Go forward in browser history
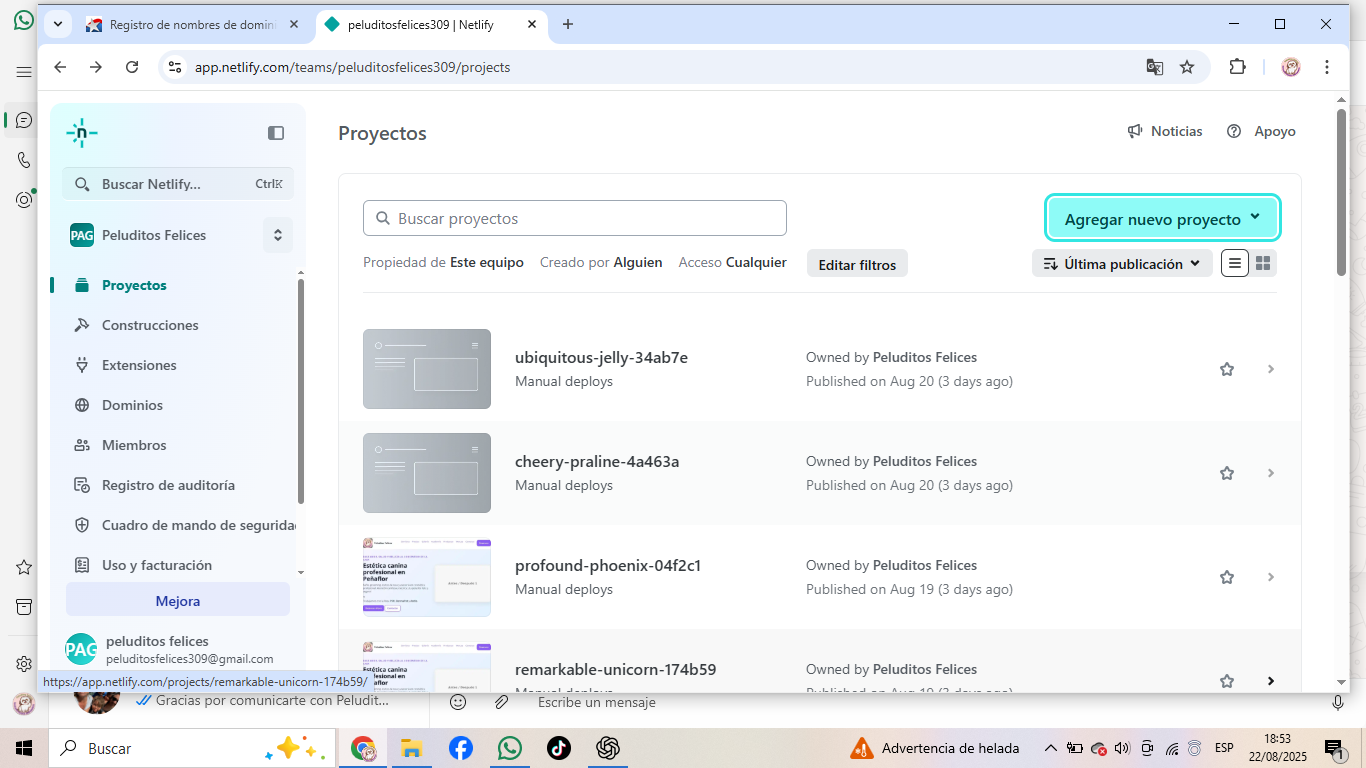Screen dimensions: 1366x768 tap(96, 67)
